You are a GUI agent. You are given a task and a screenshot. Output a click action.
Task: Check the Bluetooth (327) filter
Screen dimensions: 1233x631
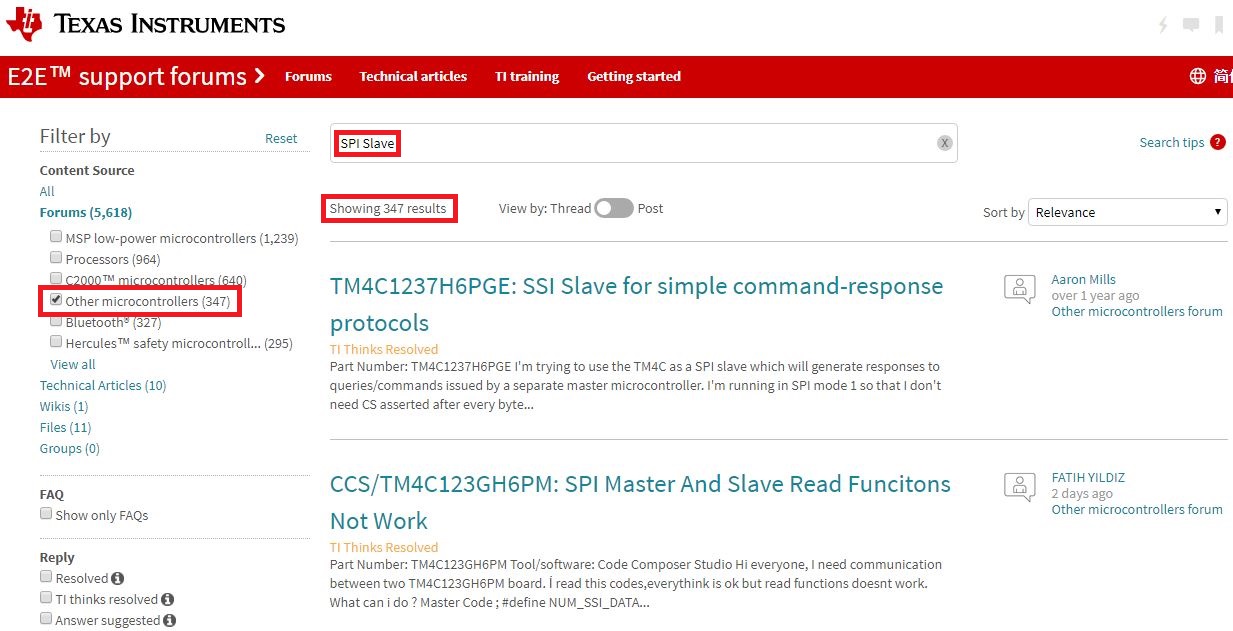pyautogui.click(x=56, y=321)
